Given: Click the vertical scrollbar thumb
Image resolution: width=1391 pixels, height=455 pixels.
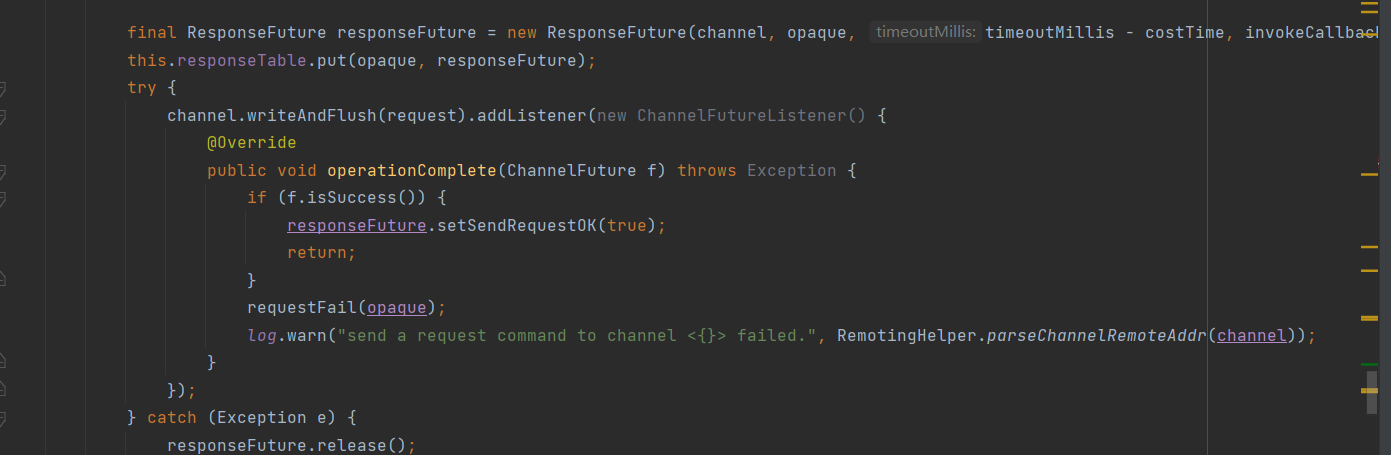Looking at the screenshot, I should (1372, 392).
